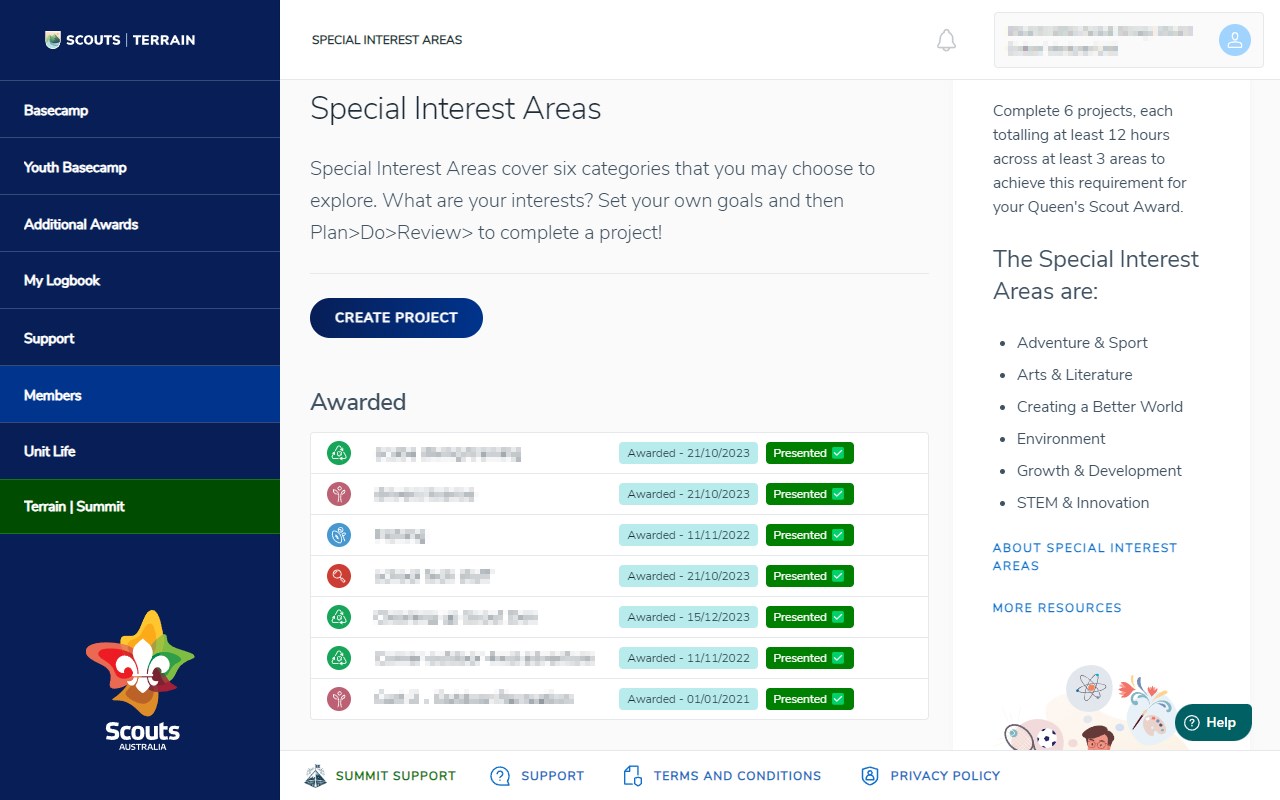Viewport: 1280px width, 800px height.
Task: Click the Growth & Development list item
Action: (1099, 471)
